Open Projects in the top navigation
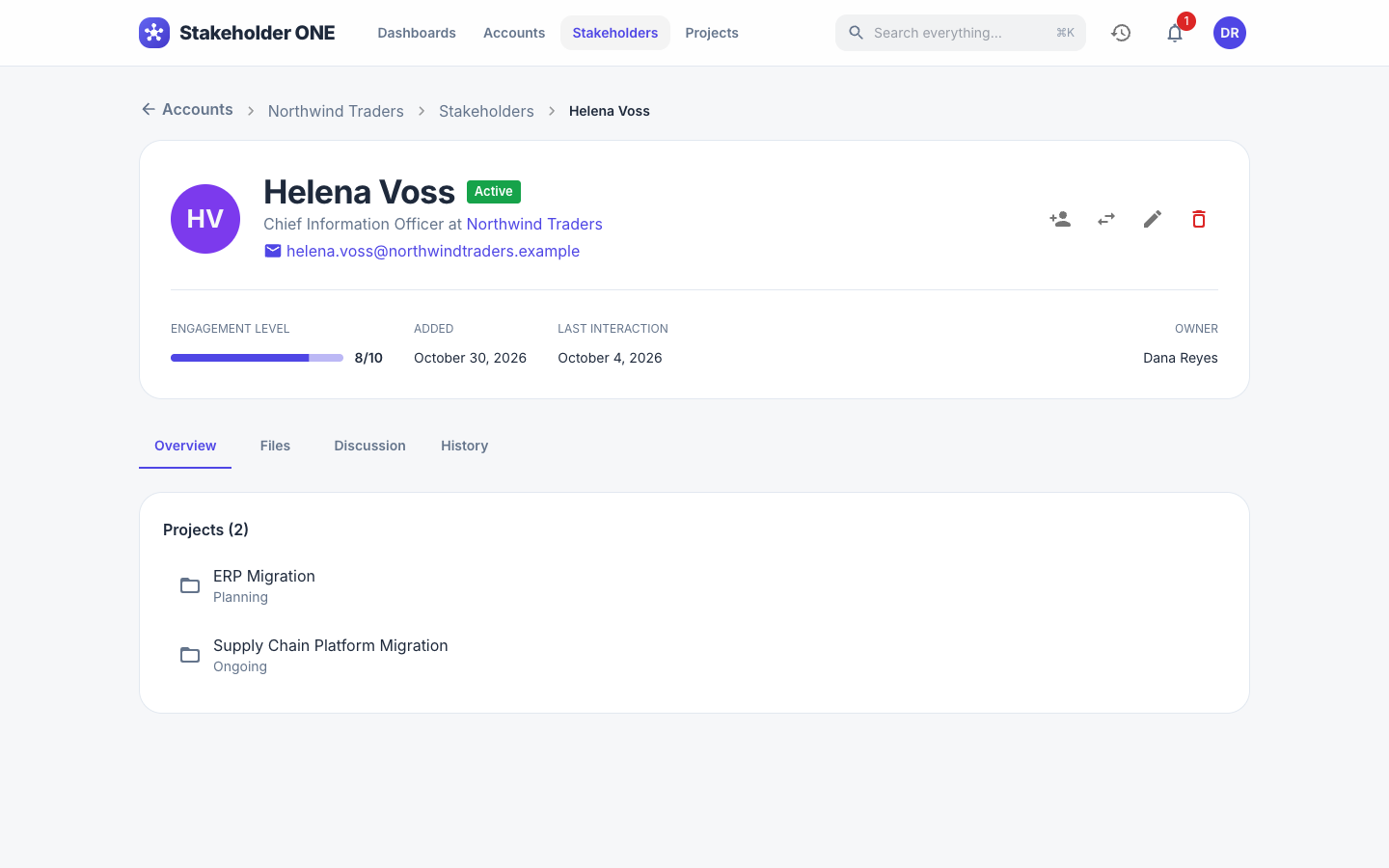This screenshot has width=1389, height=868. pyautogui.click(x=712, y=33)
